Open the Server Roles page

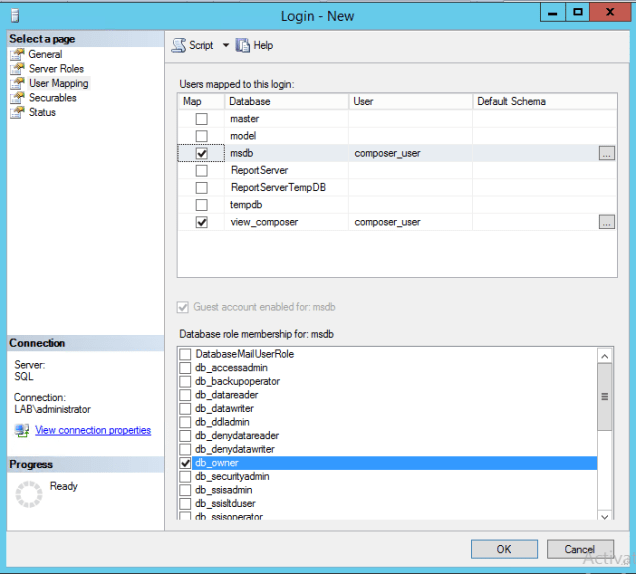(56, 69)
